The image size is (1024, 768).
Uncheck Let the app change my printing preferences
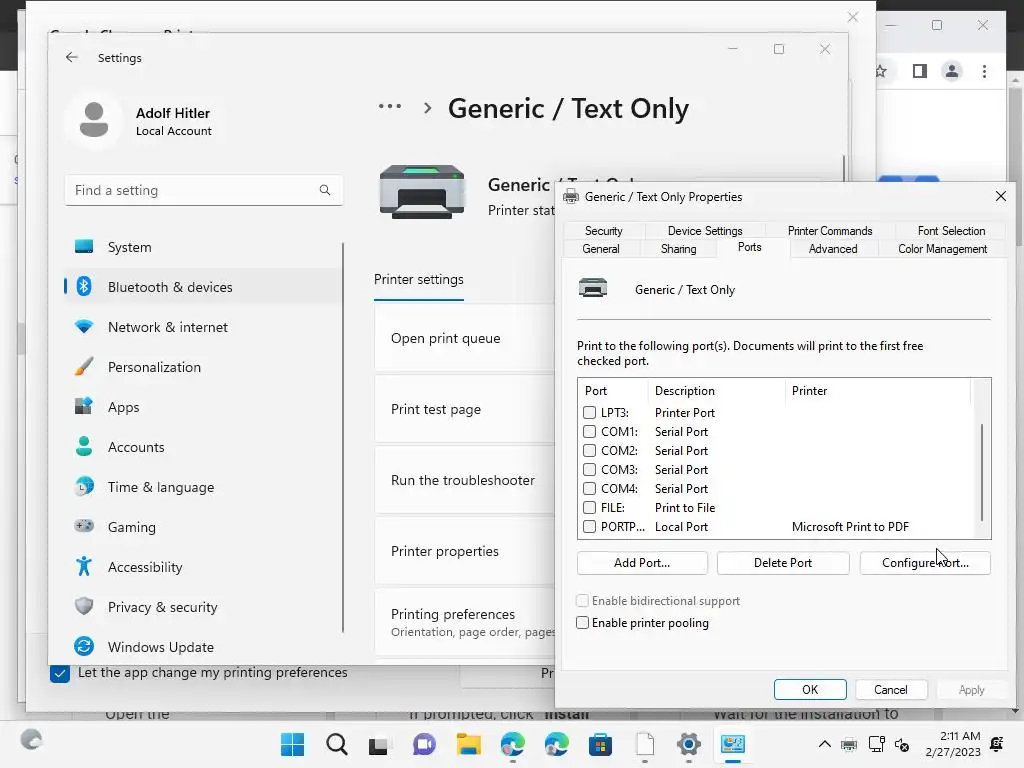59,673
